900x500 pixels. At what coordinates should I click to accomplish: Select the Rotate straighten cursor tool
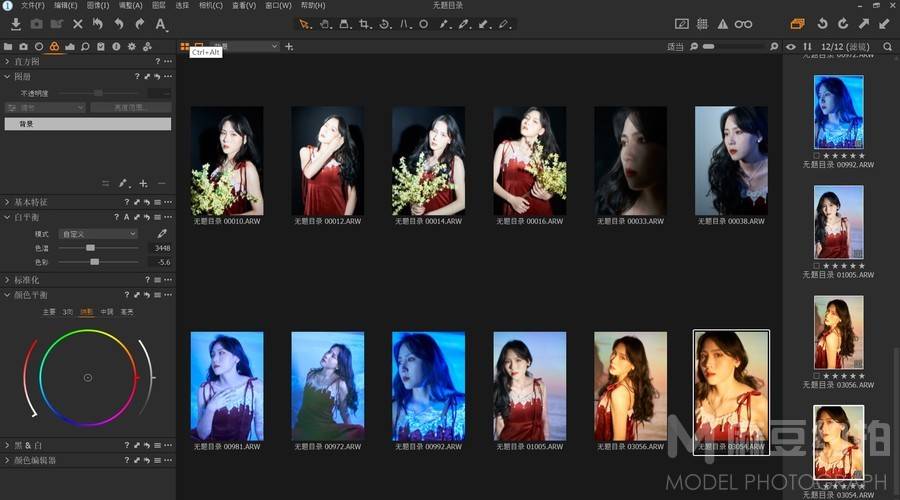pyautogui.click(x=385, y=24)
